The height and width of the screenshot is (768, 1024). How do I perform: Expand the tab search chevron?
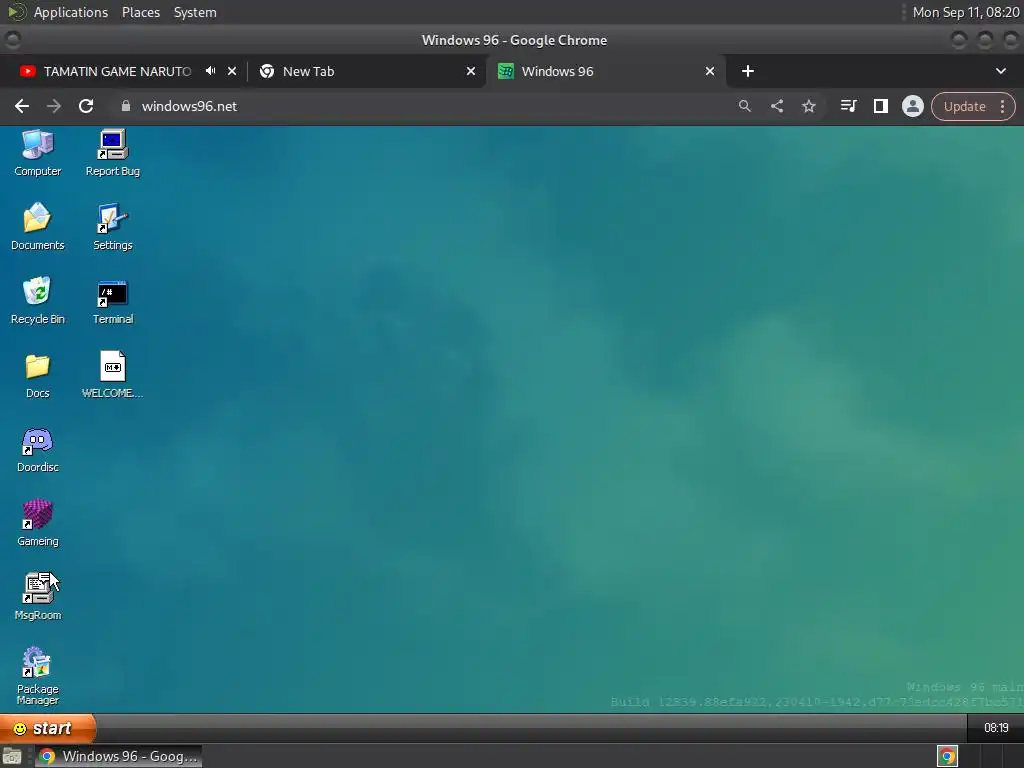click(x=1000, y=71)
